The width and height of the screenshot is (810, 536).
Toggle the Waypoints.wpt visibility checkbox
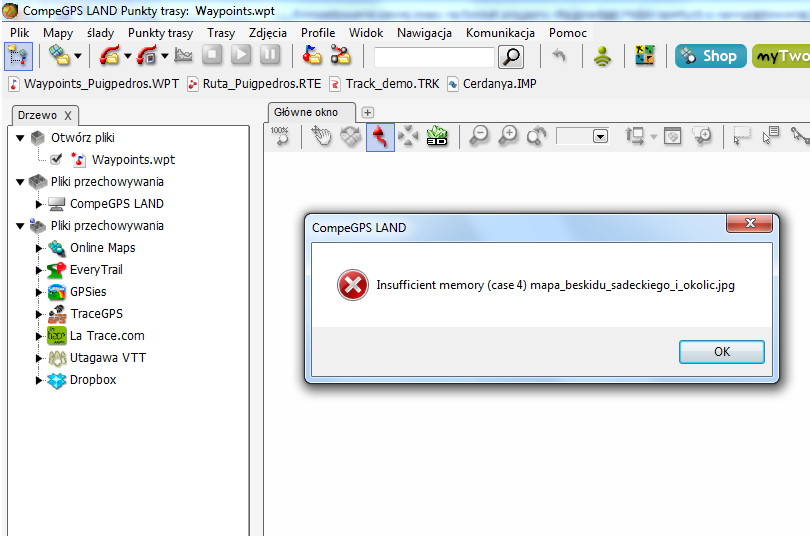56,159
